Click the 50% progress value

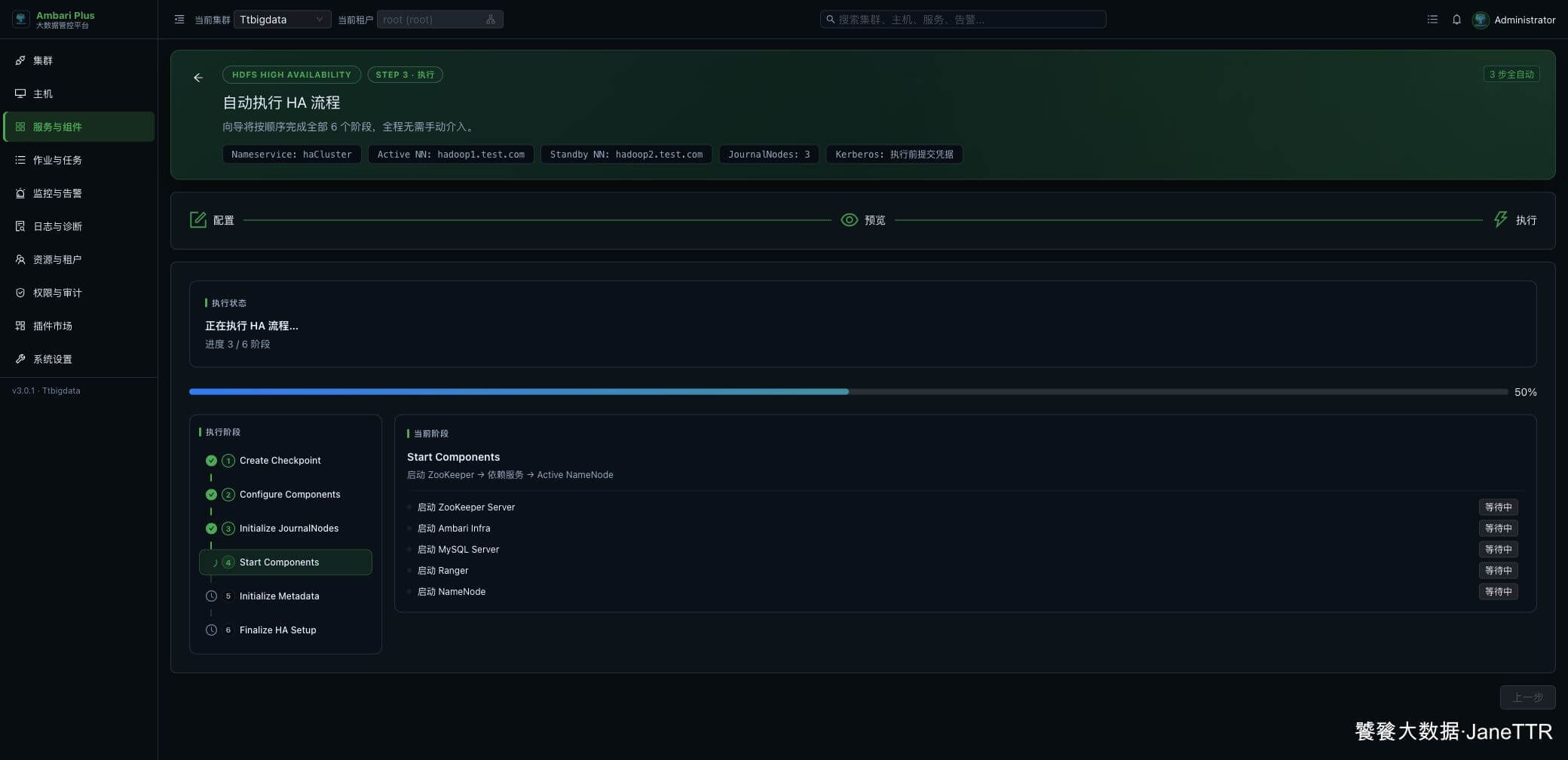click(x=1525, y=392)
